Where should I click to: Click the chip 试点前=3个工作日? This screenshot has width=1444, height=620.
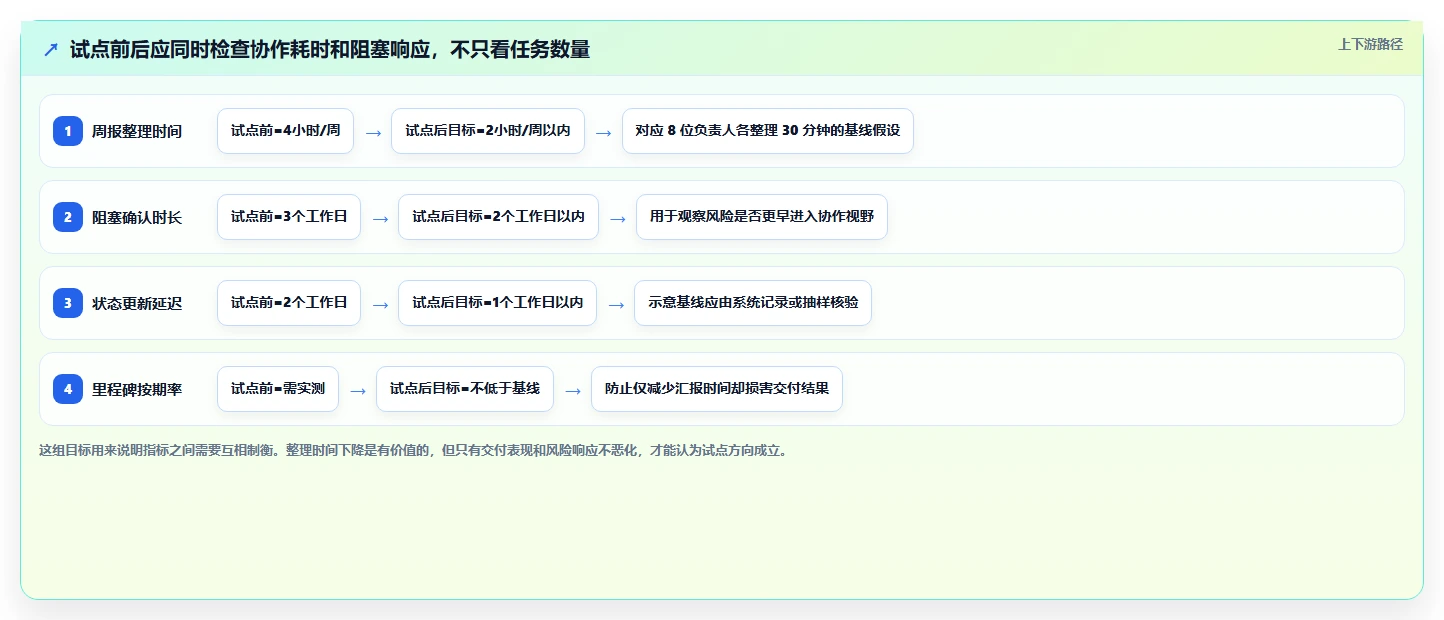click(289, 217)
